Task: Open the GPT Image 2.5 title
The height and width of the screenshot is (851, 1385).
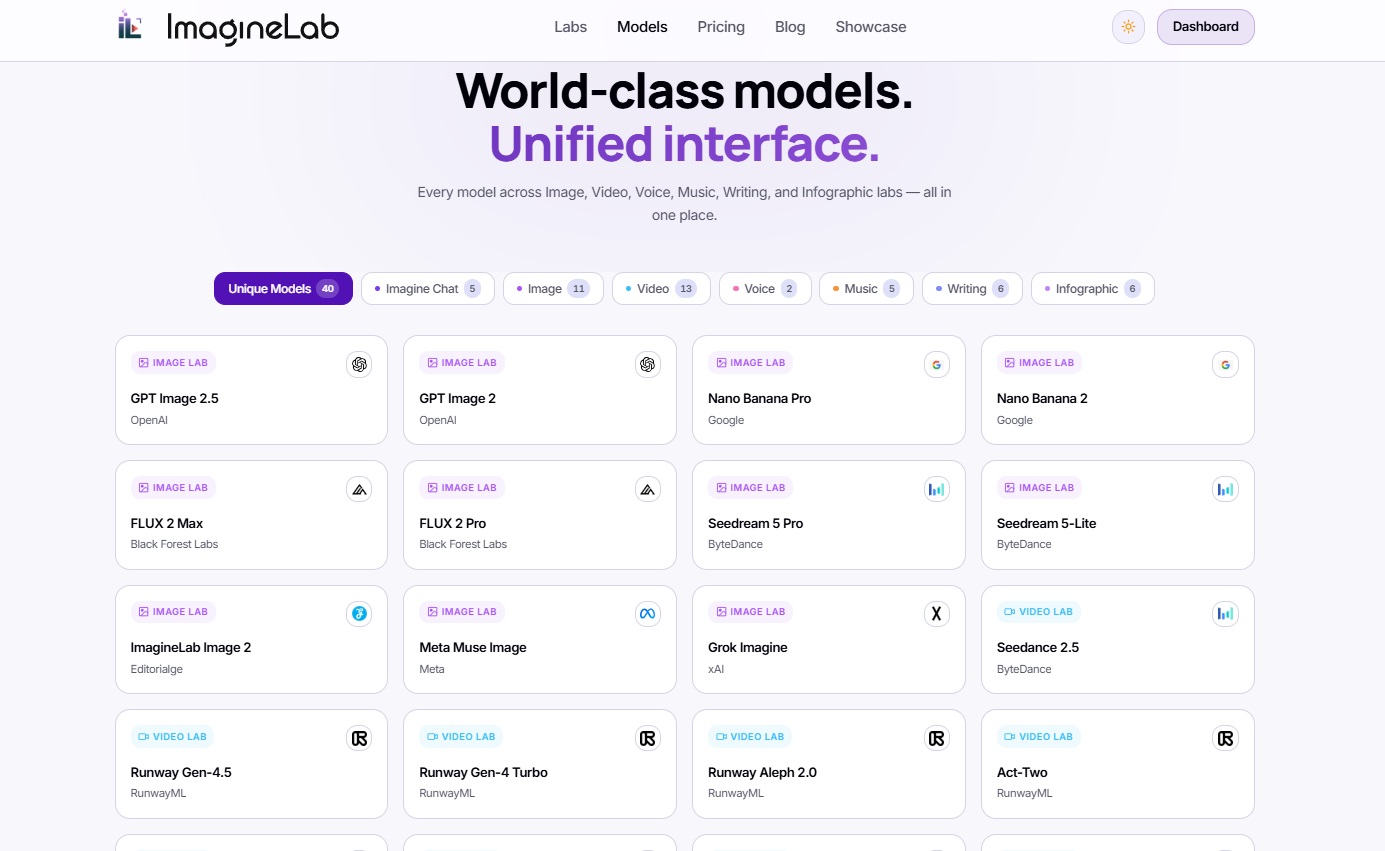Action: (174, 398)
